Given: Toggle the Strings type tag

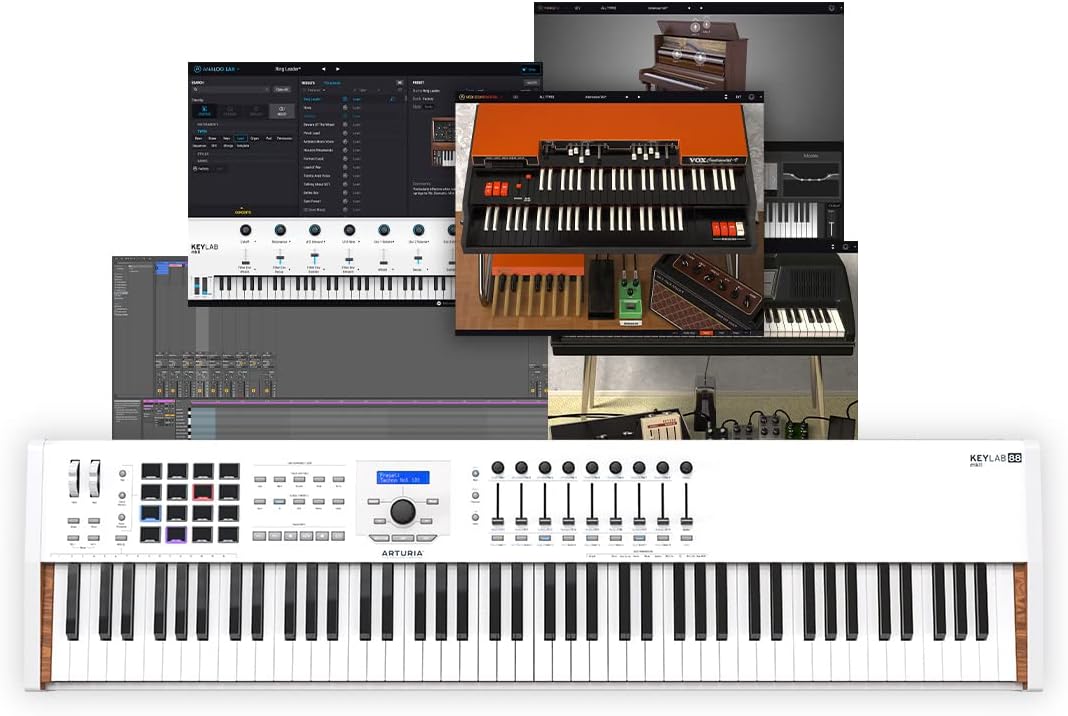Looking at the screenshot, I should tap(228, 146).
